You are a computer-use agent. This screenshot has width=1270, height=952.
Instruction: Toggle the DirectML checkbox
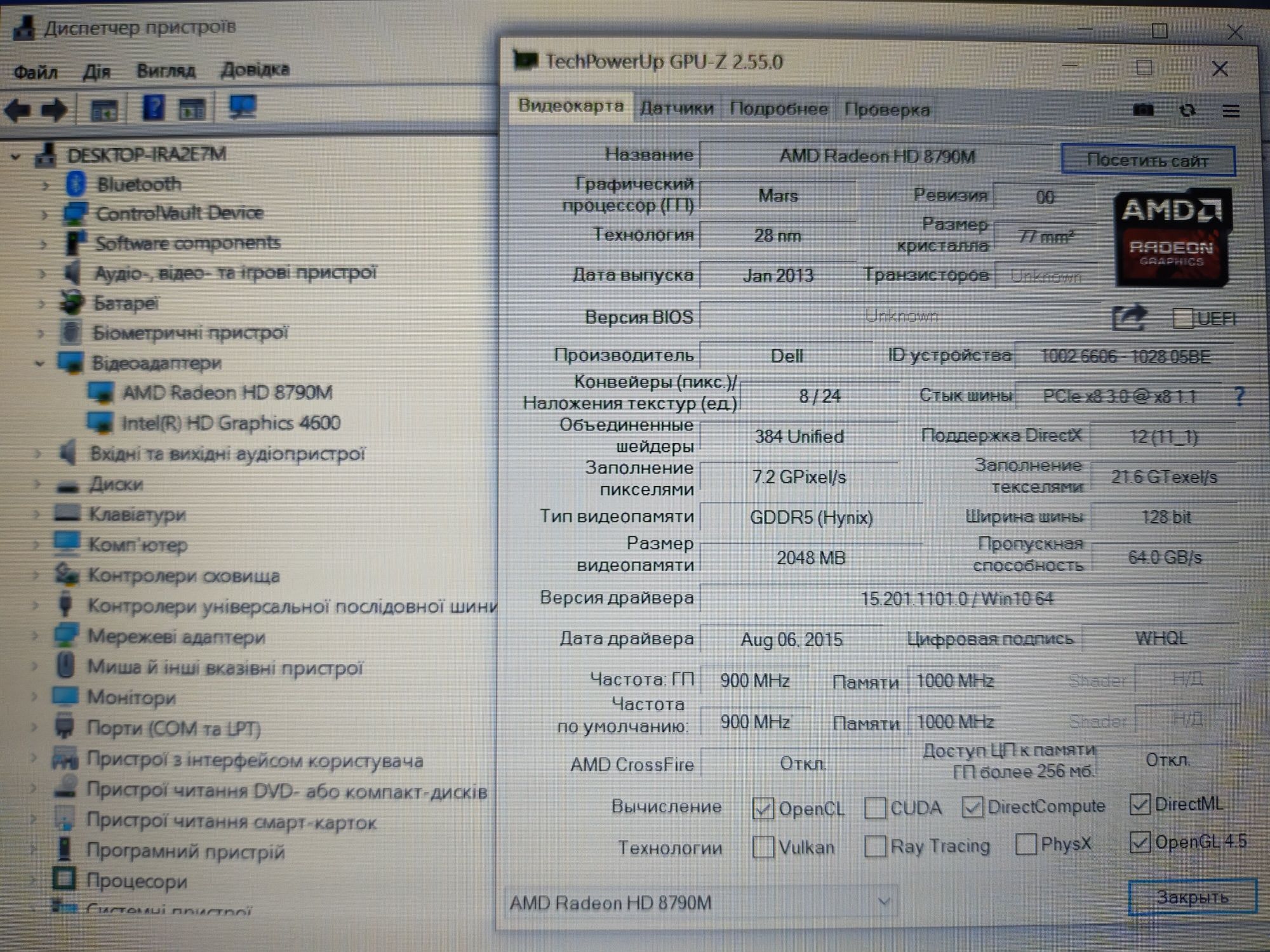coord(1140,804)
